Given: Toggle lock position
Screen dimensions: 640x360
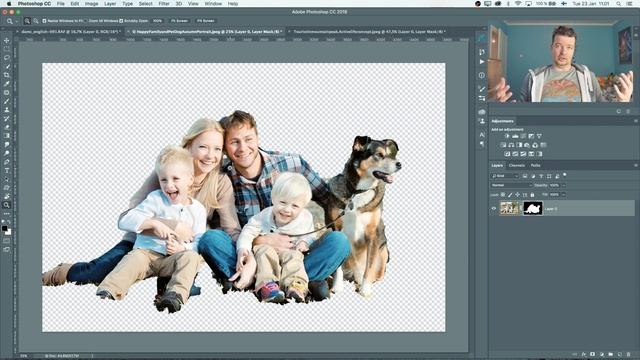Looking at the screenshot, I should tap(518, 195).
